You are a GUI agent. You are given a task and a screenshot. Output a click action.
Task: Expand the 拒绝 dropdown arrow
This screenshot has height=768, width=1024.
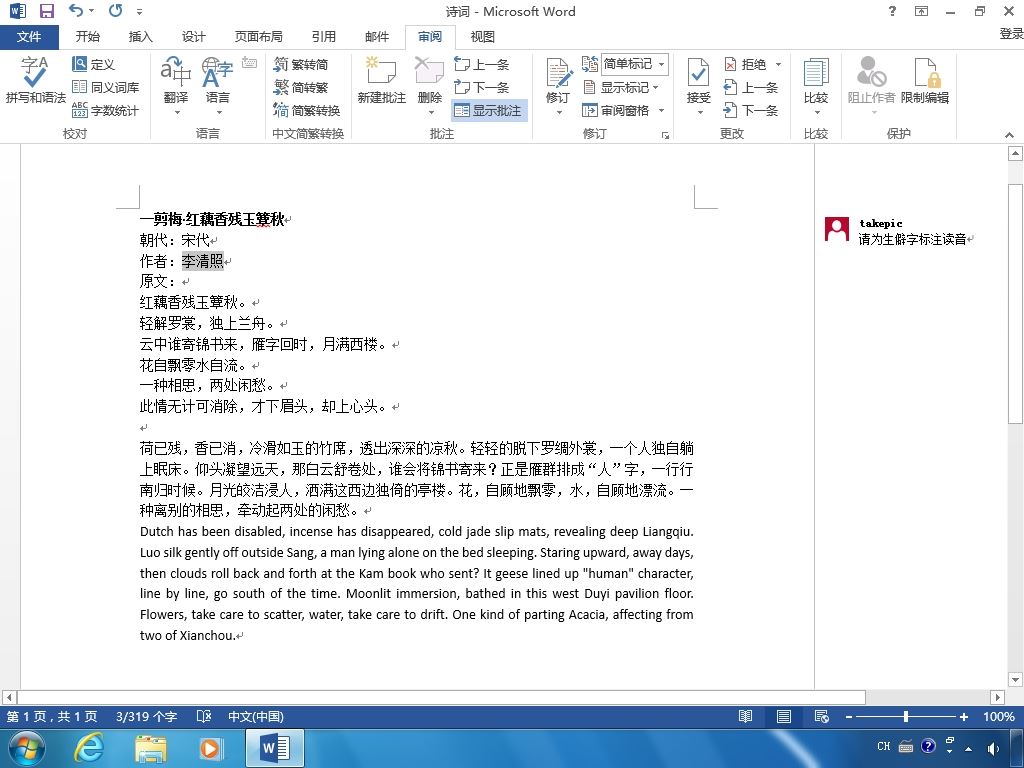pyautogui.click(x=778, y=64)
